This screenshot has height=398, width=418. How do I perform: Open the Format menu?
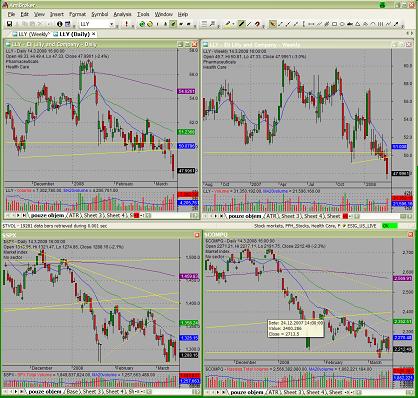(77, 14)
